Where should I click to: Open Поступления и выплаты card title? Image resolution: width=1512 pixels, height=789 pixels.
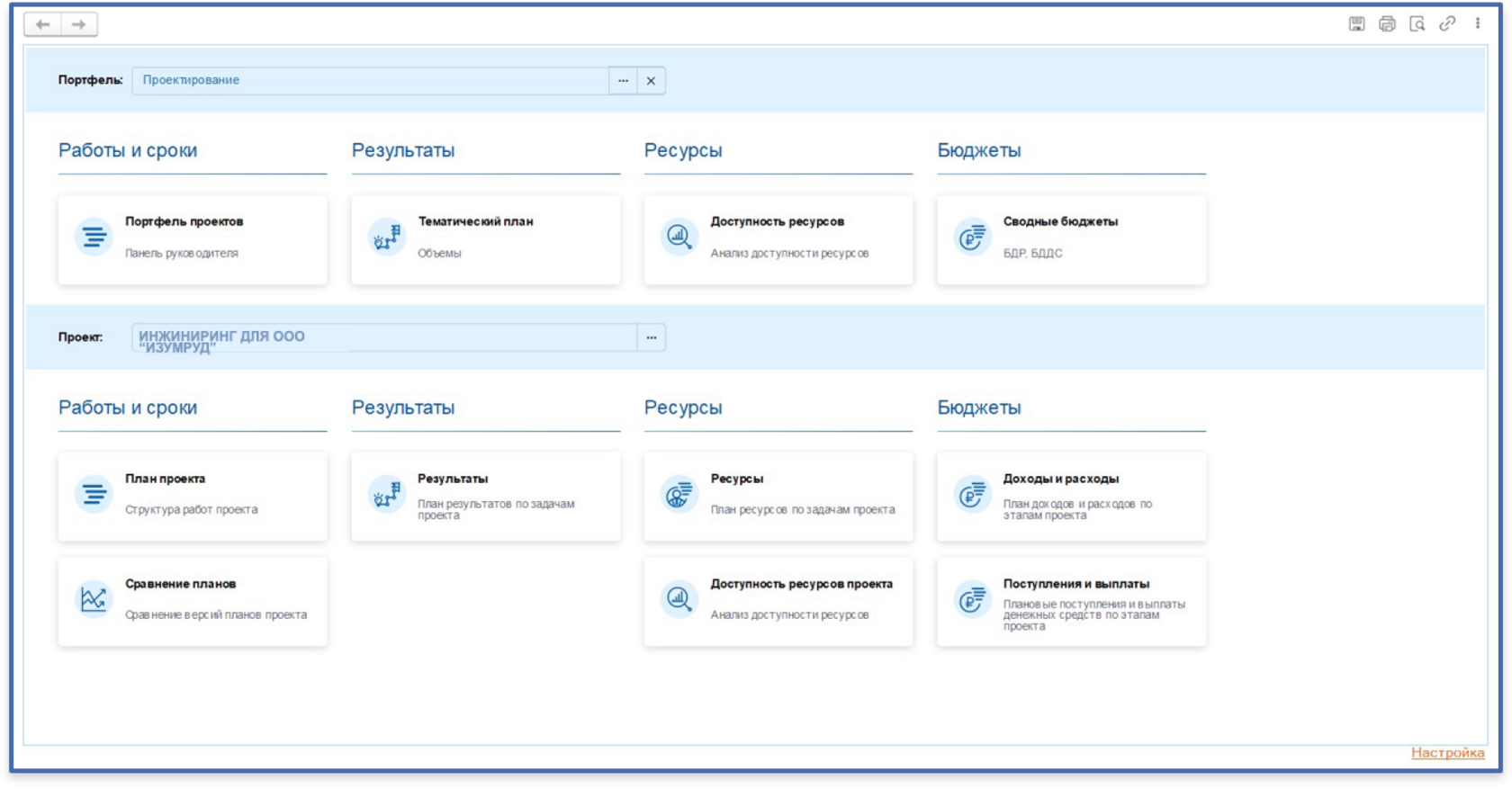pos(1076,584)
